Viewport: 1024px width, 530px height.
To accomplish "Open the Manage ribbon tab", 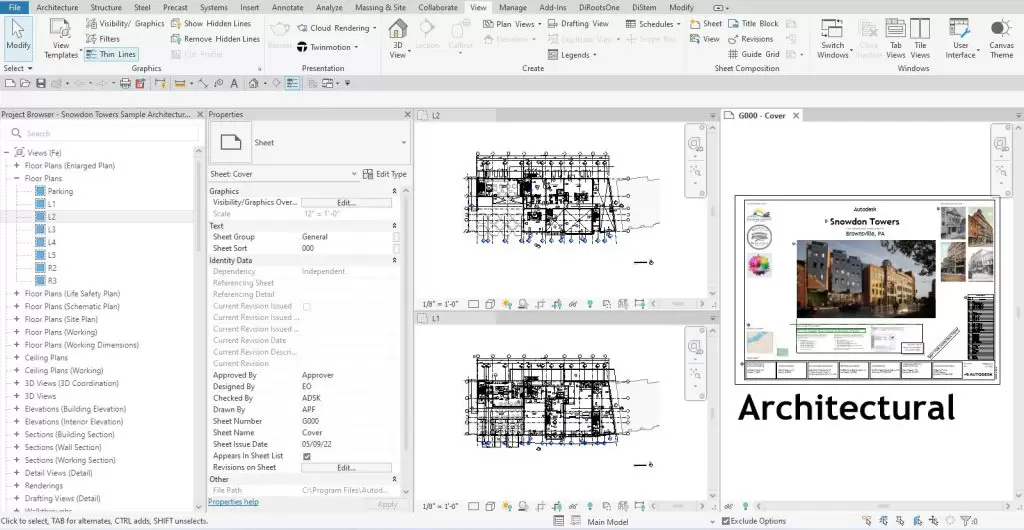I will pyautogui.click(x=512, y=7).
